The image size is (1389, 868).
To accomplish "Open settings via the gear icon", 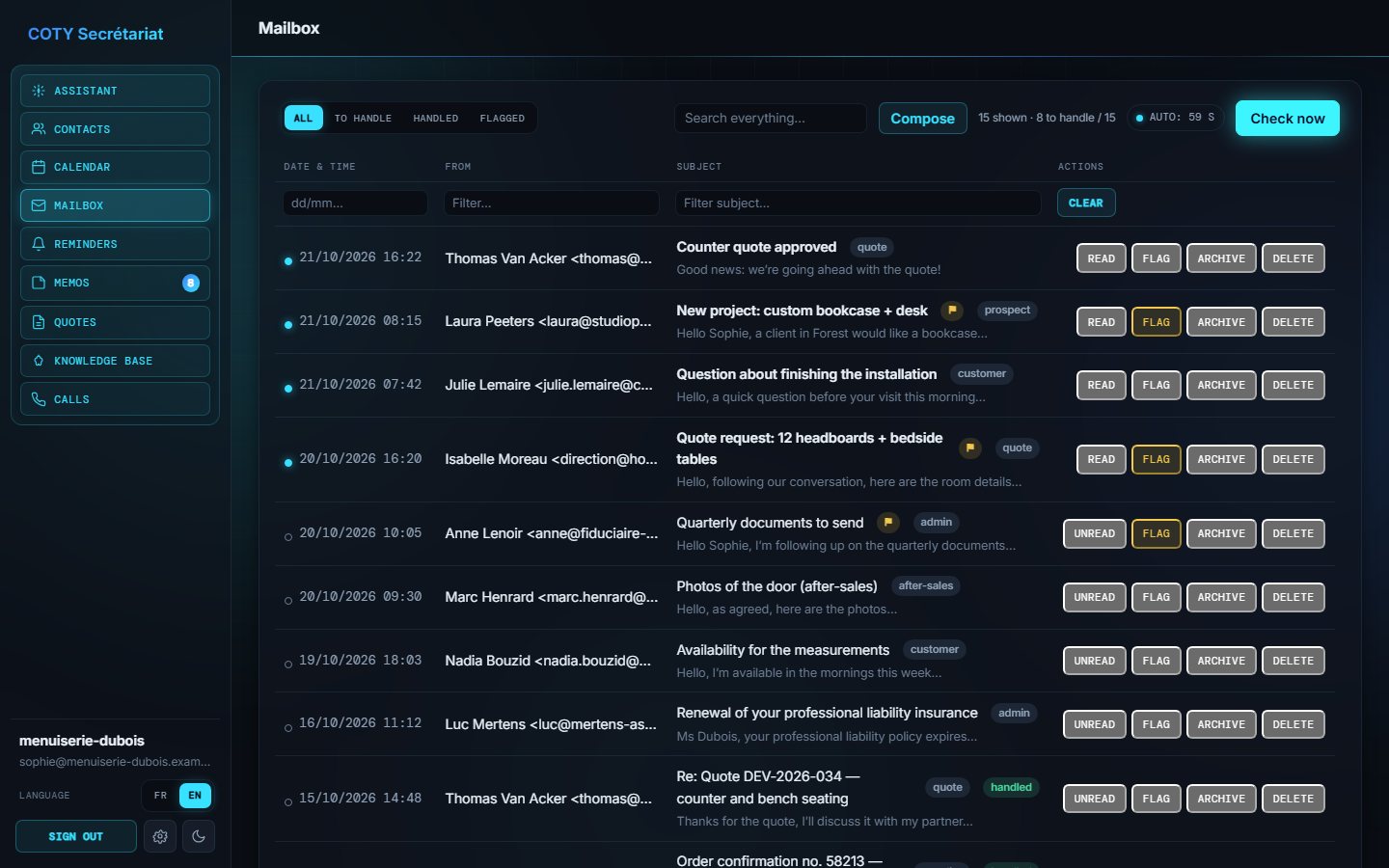I will click(x=160, y=836).
